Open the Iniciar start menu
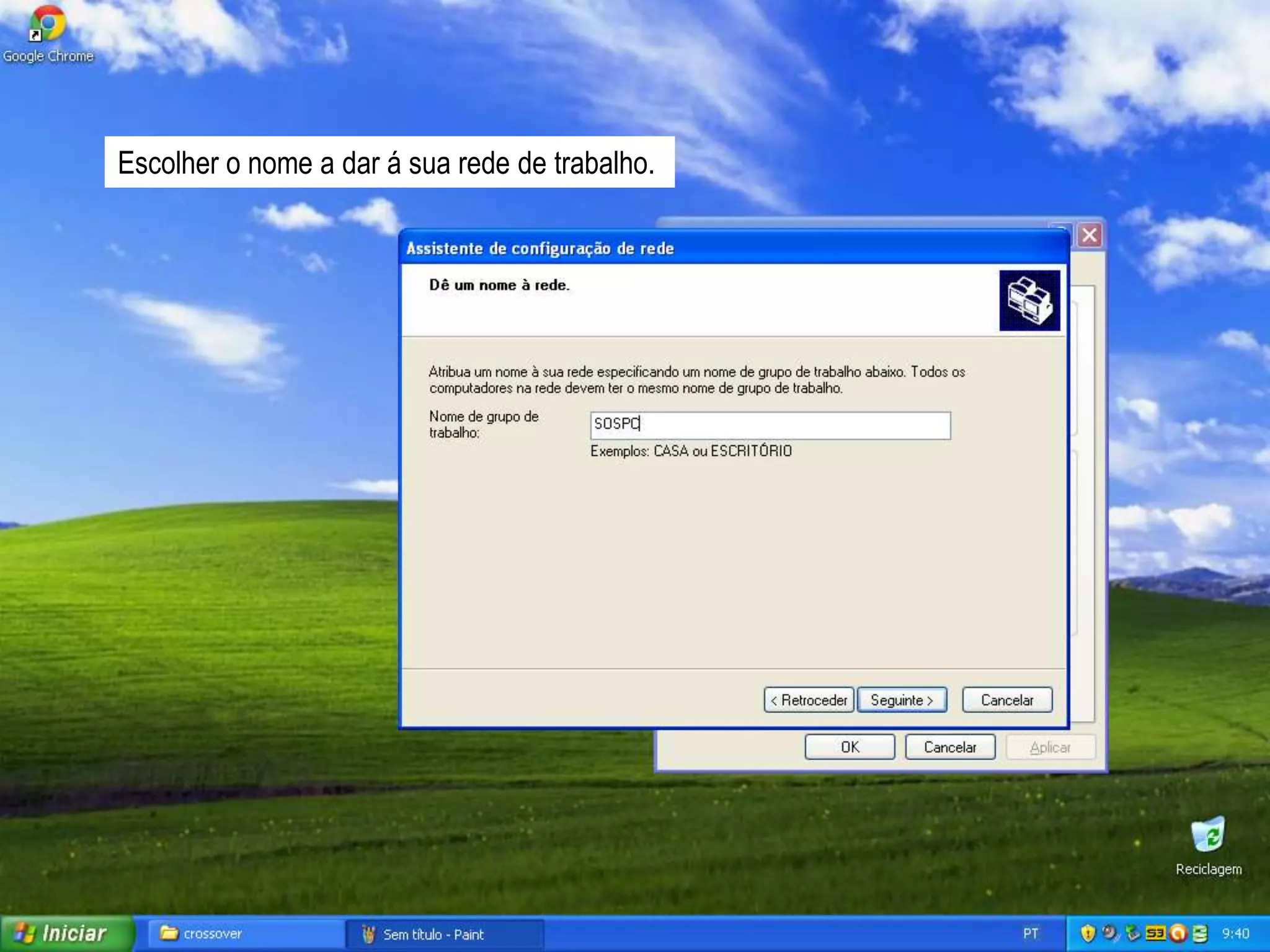Screen dimensions: 1270x952 pos(66,934)
